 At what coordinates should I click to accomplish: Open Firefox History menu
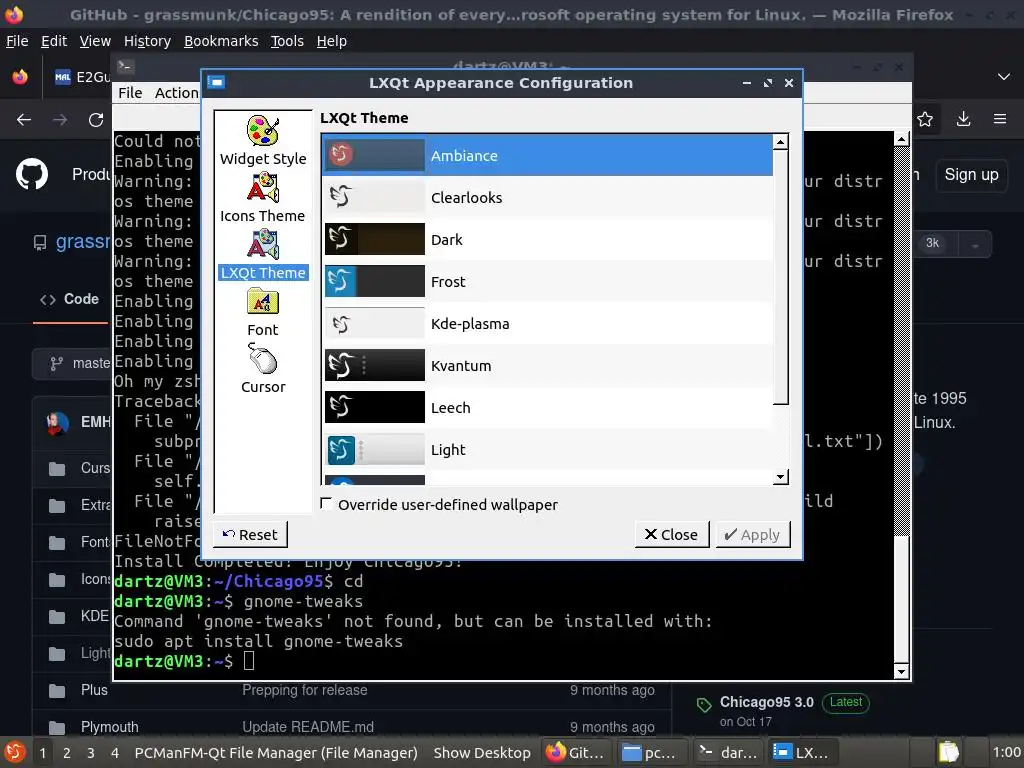pyautogui.click(x=147, y=41)
